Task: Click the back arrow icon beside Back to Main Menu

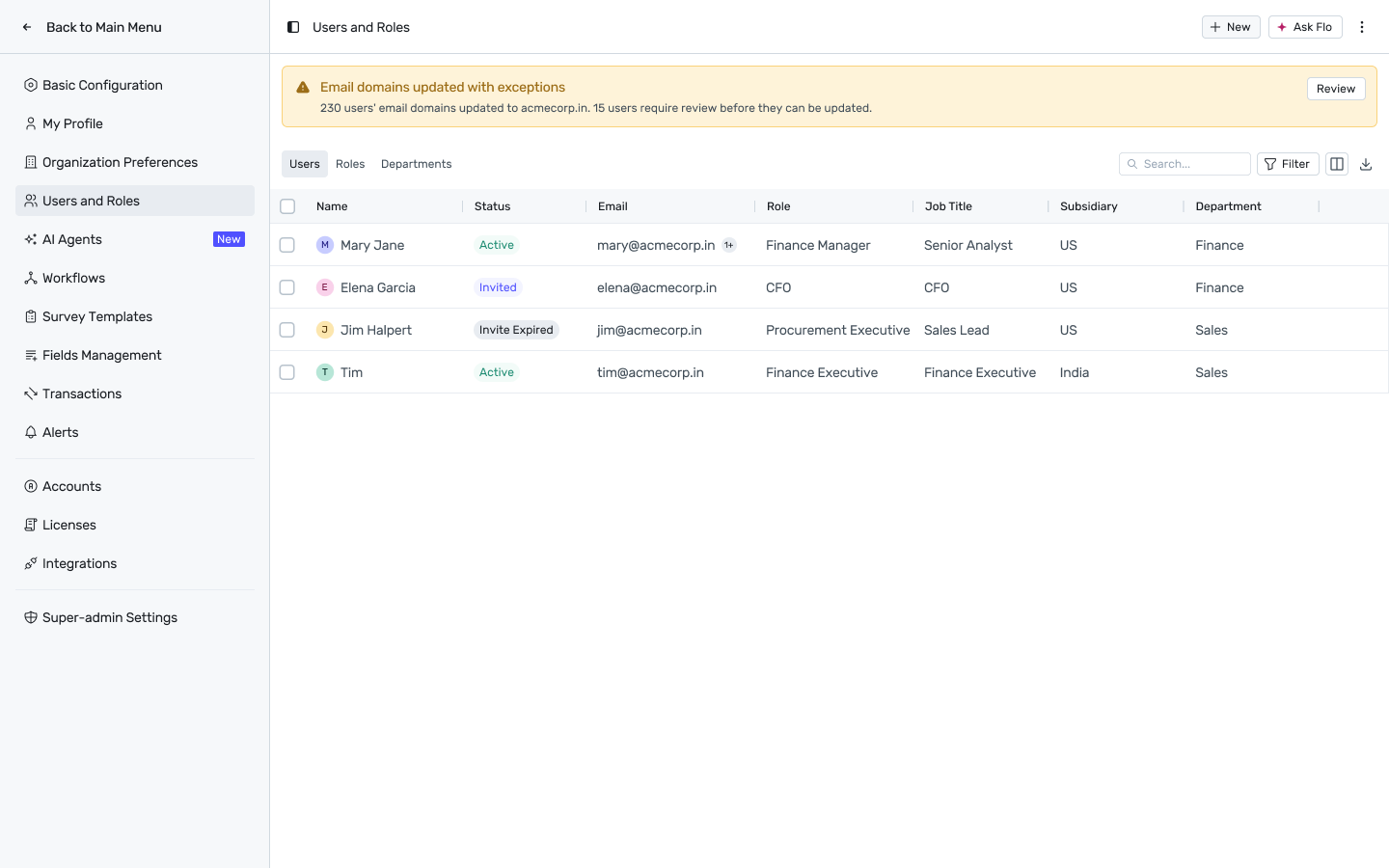Action: tap(27, 27)
